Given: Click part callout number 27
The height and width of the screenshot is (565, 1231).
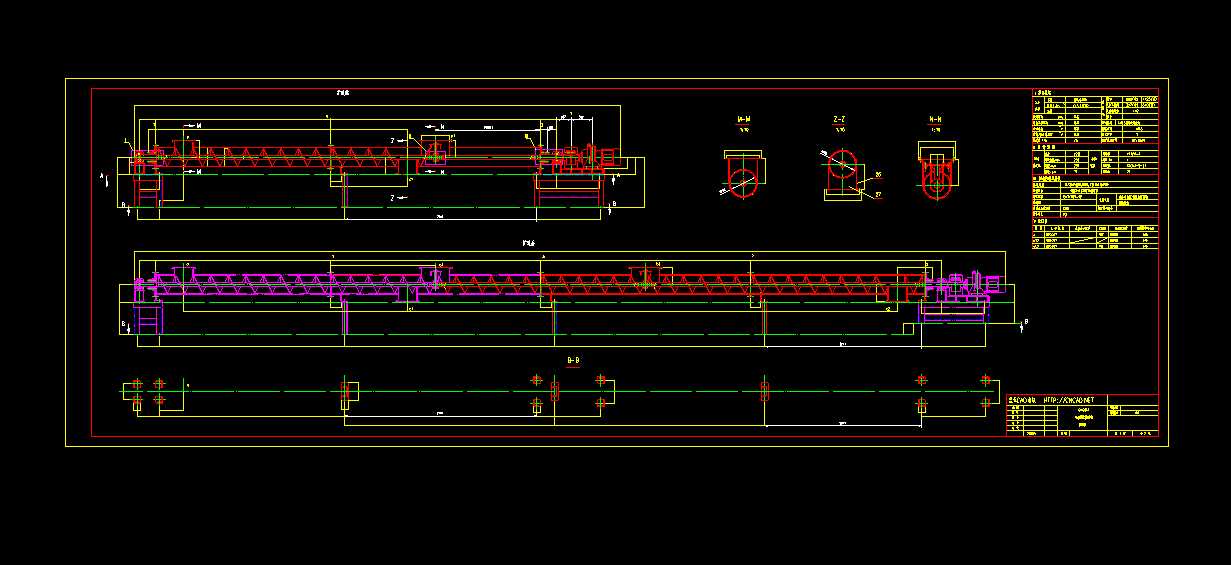Looking at the screenshot, I should coord(878,195).
